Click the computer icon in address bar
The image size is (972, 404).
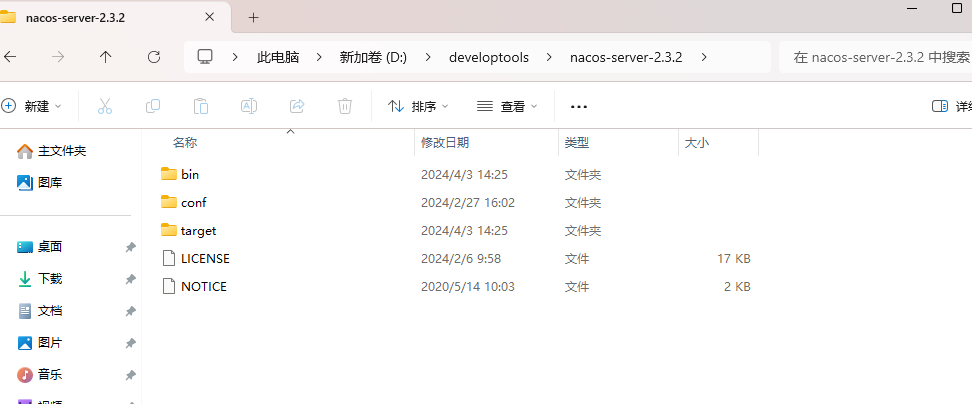[x=205, y=57]
